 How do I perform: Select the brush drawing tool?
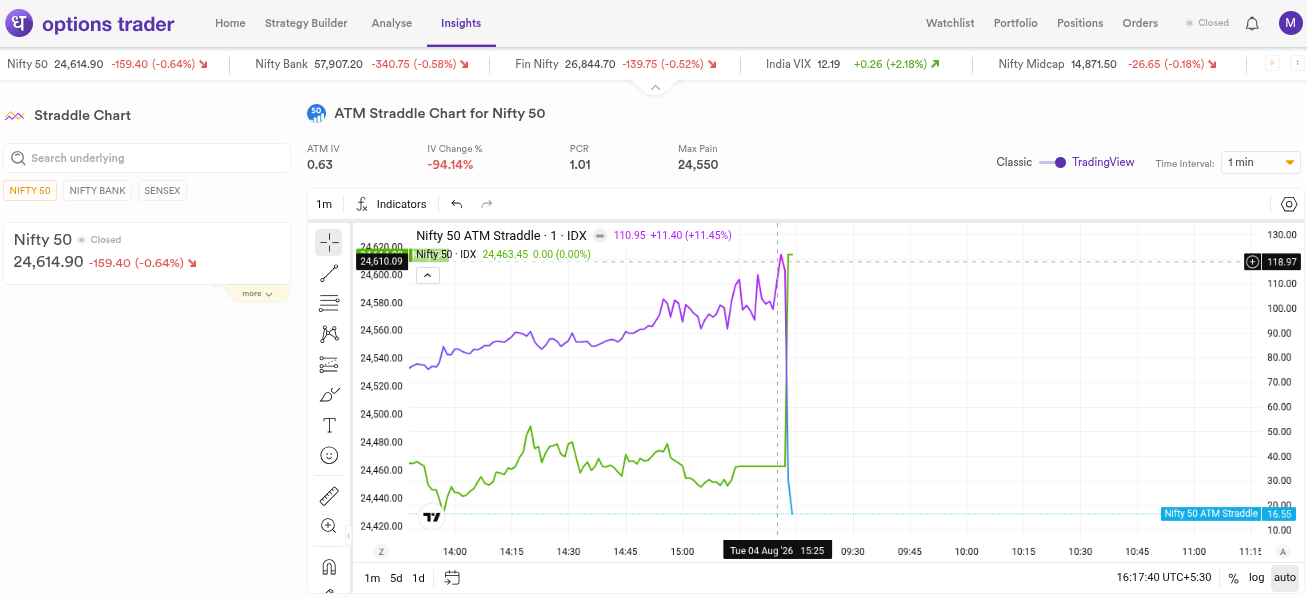[328, 395]
